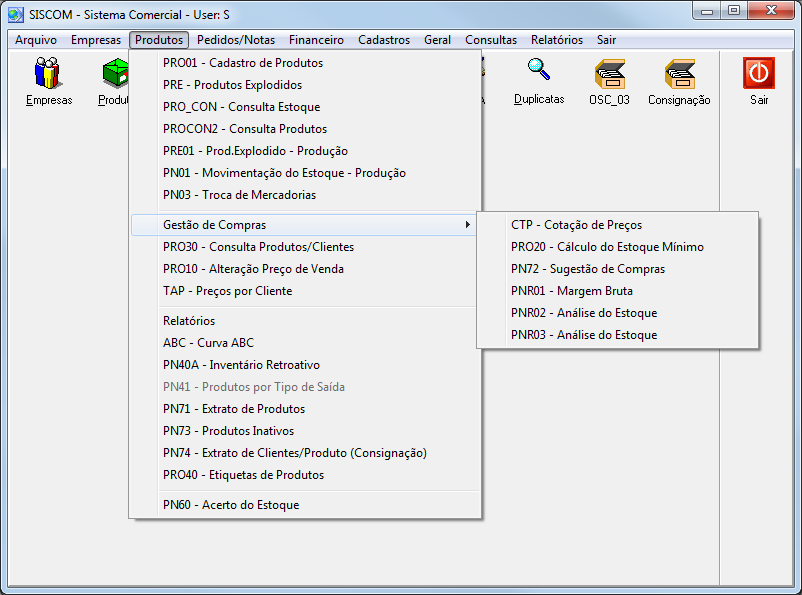Open the Consignação toolbar icon

click(679, 75)
